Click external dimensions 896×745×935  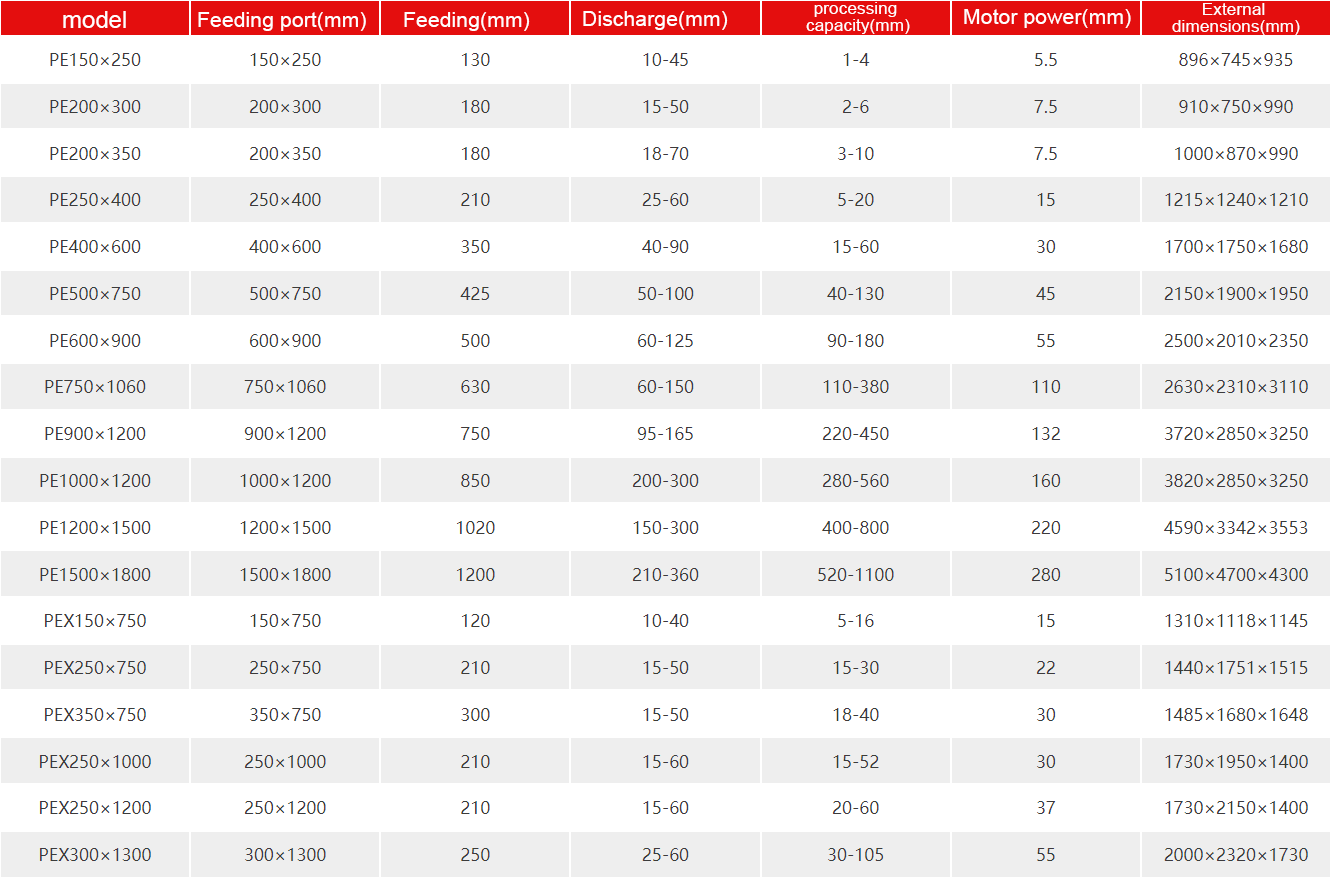click(1236, 60)
